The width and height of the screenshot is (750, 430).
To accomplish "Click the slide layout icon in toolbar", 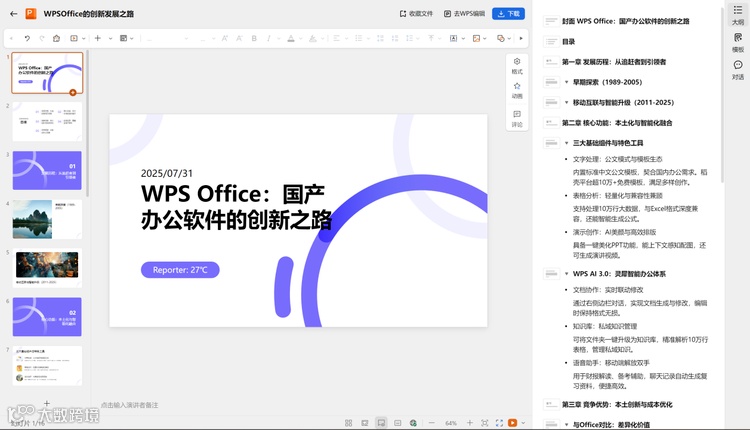I will (123, 38).
